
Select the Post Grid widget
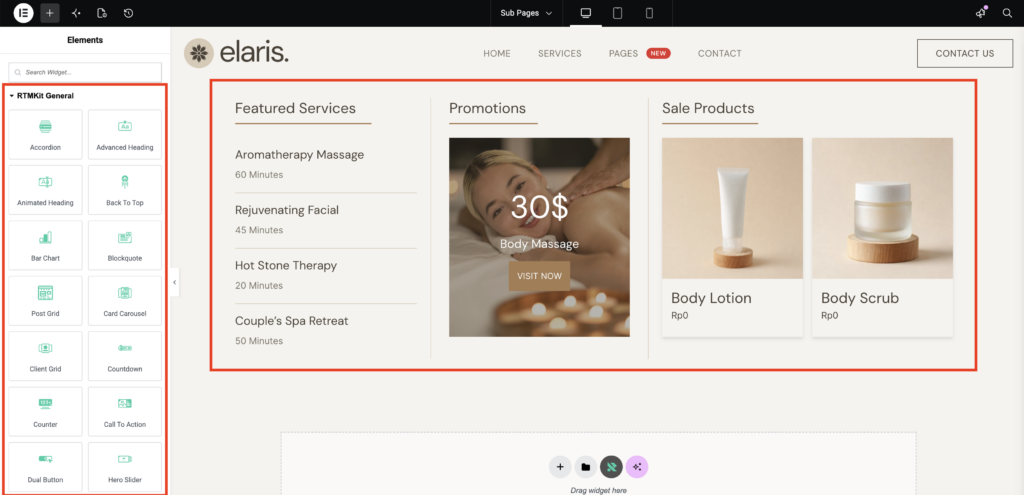point(45,300)
